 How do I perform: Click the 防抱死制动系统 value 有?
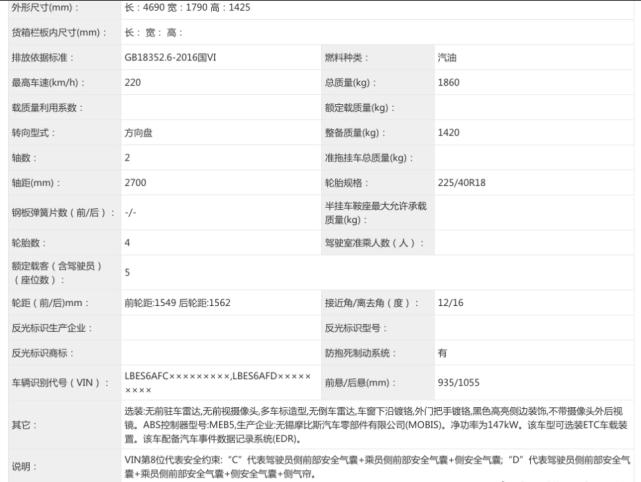pyautogui.click(x=442, y=353)
